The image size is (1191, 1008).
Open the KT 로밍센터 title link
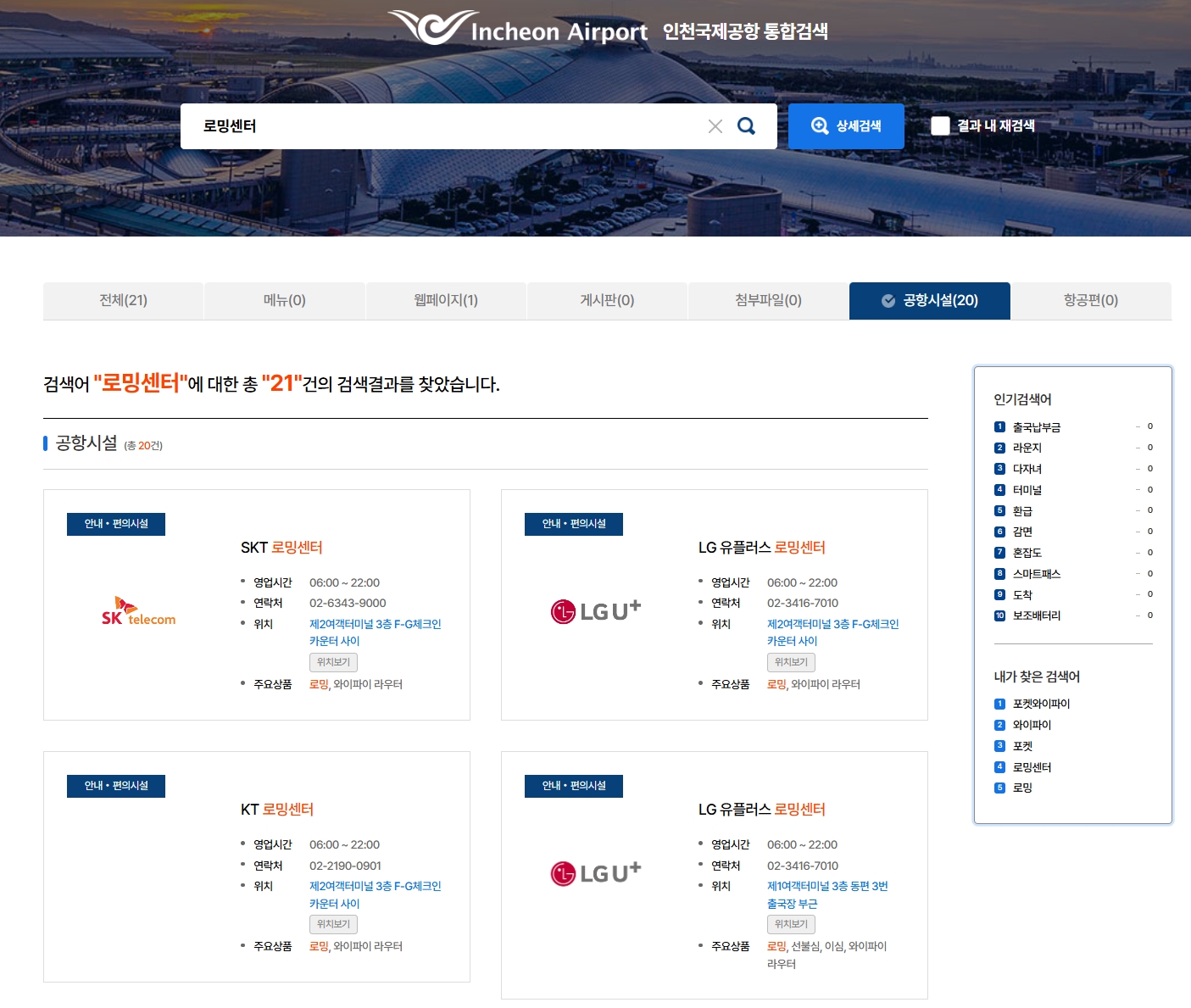[277, 810]
